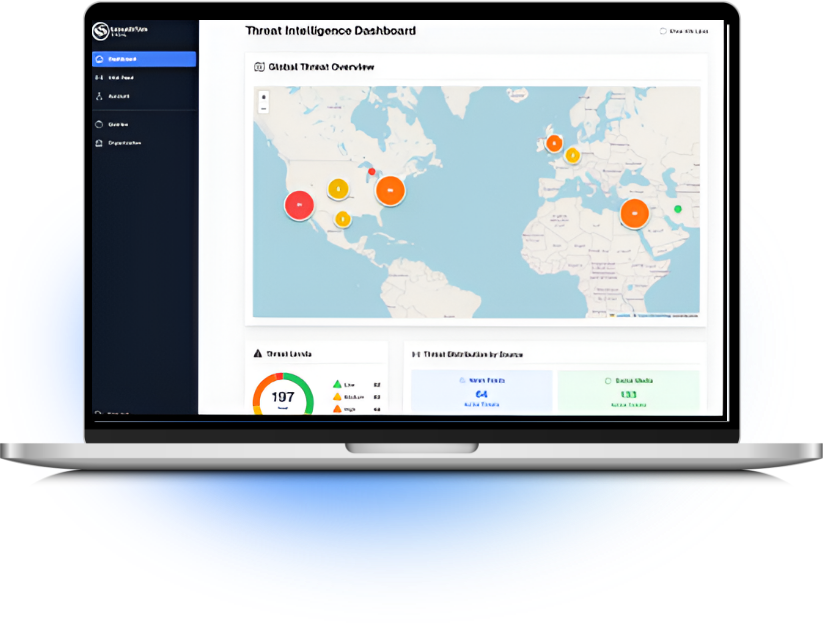Screen dimensions: 823x623
Task: Open the blue News Feeds card showing 64
Action: pos(481,392)
